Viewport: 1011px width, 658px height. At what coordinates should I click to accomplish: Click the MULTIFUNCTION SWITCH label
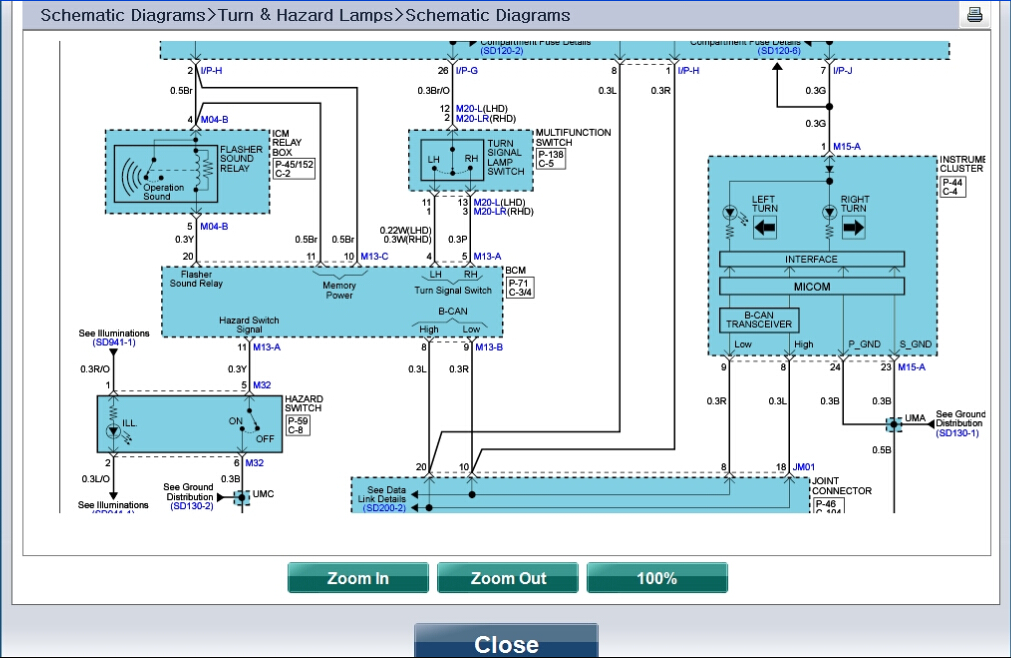573,137
